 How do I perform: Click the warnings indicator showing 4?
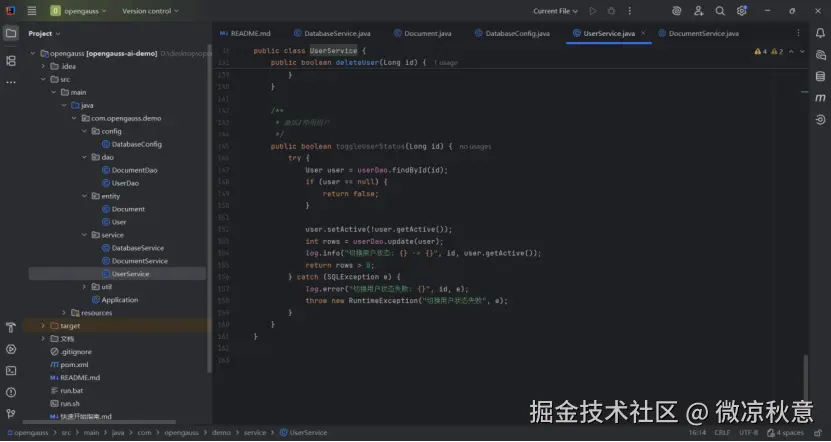pos(761,51)
